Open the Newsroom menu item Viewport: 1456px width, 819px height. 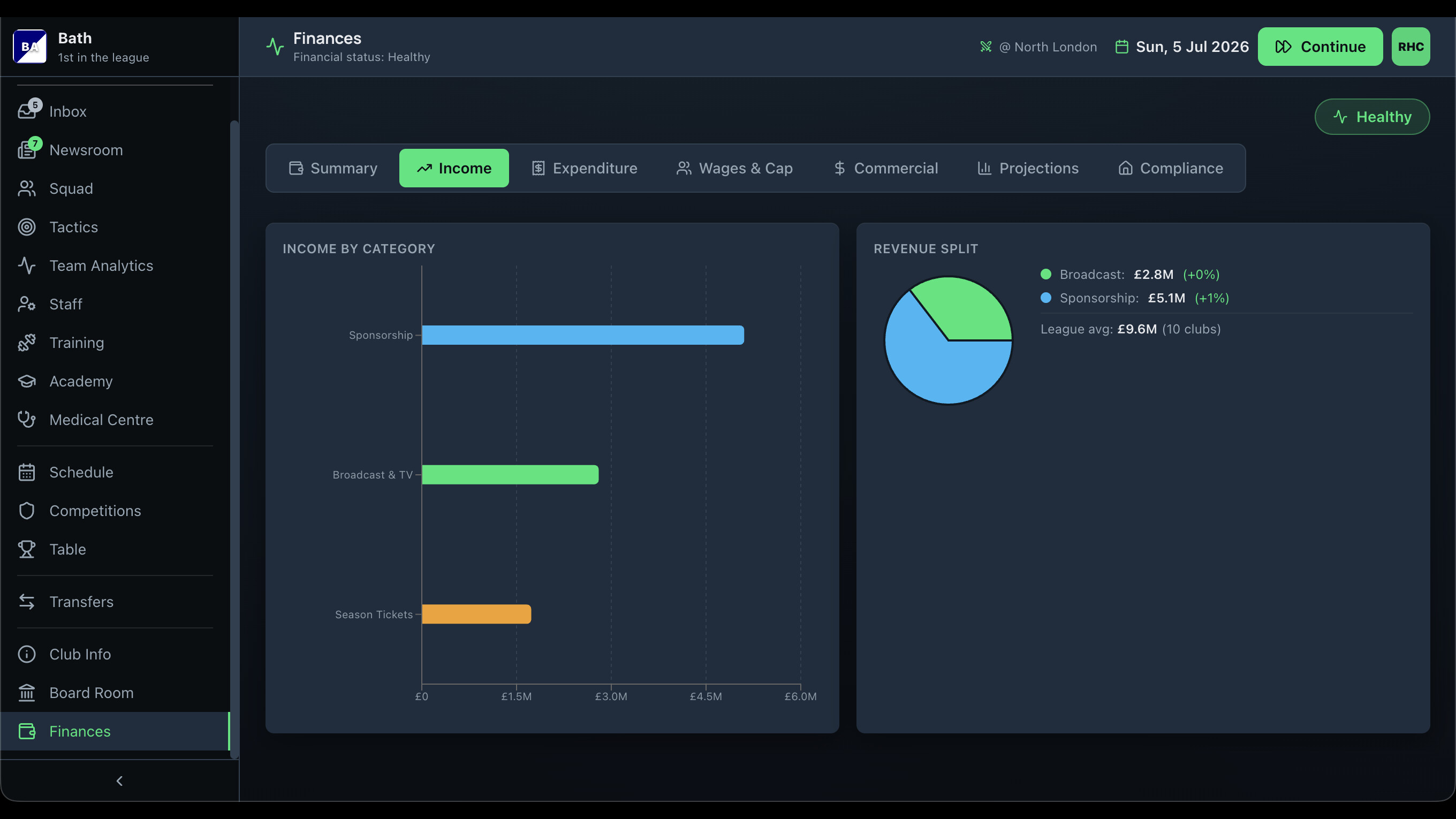click(x=115, y=150)
